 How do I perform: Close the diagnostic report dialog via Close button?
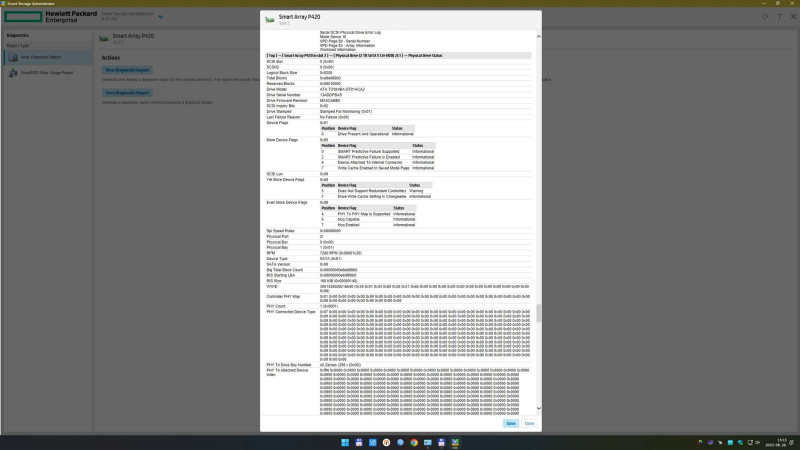coord(529,423)
